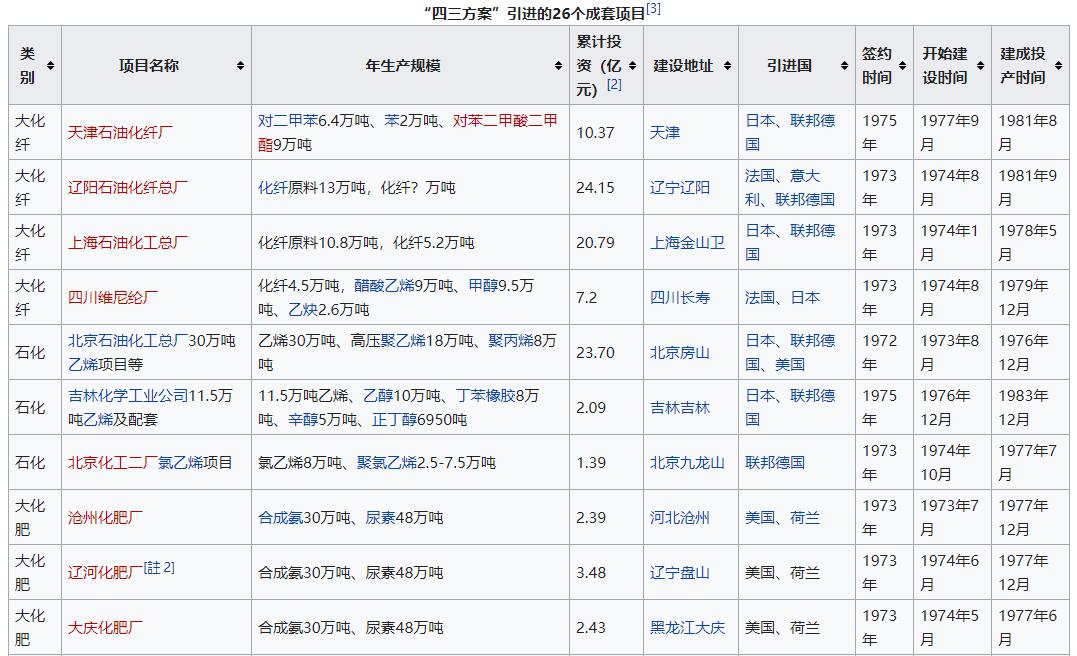Open 沧州化肥厂 link

pos(105,517)
